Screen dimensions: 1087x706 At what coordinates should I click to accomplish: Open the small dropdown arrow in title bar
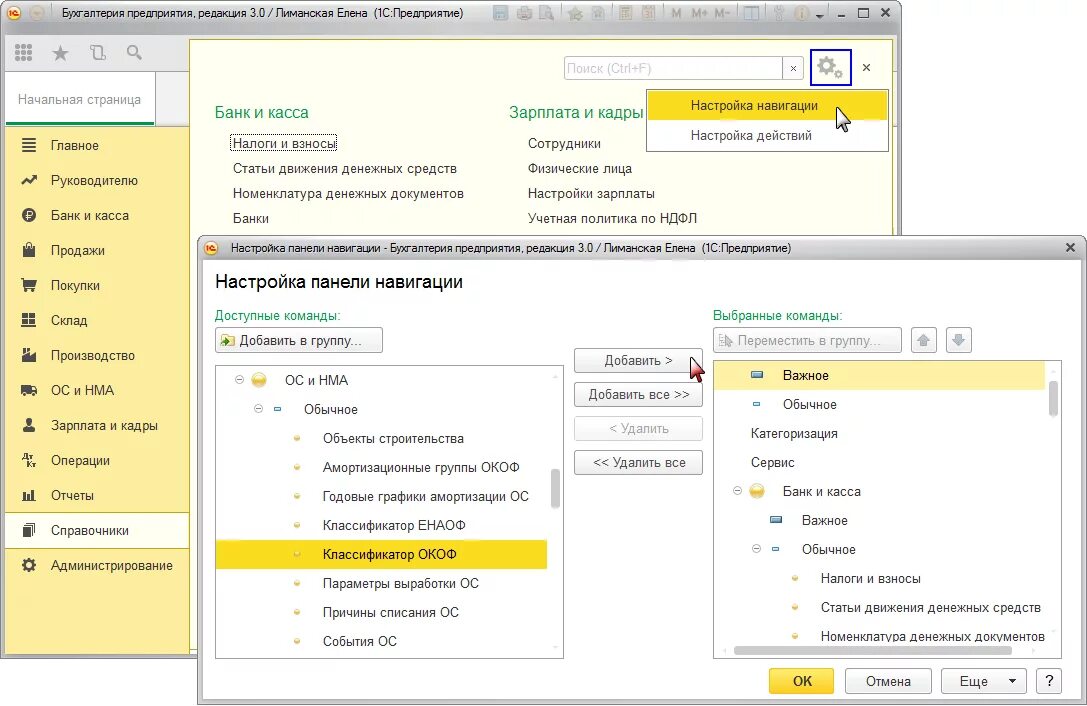pos(820,15)
